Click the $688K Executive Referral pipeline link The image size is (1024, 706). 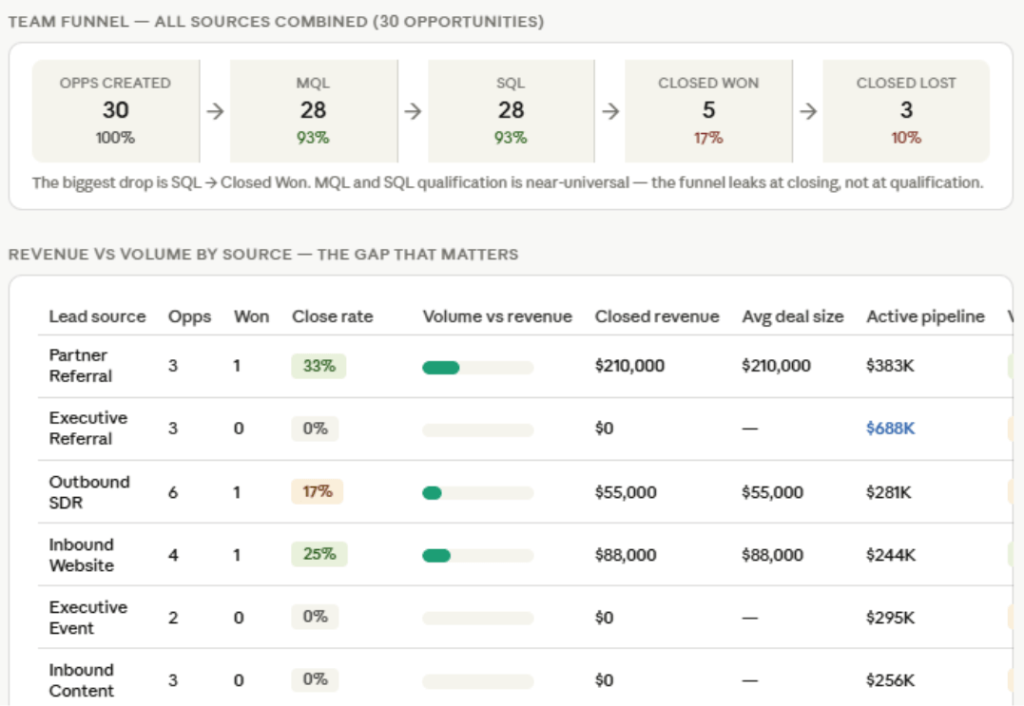coord(890,428)
